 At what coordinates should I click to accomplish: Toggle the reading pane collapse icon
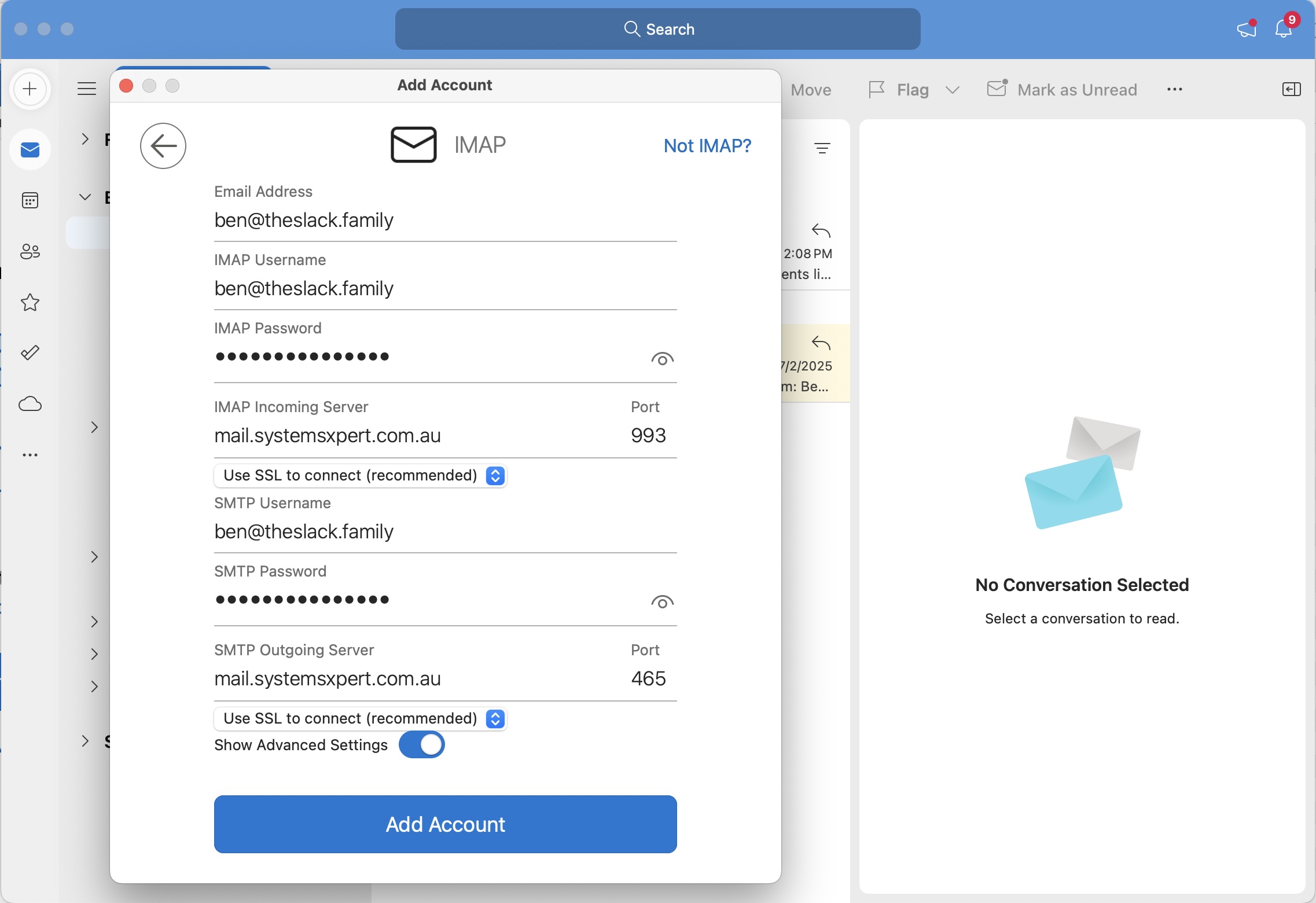(x=1292, y=89)
